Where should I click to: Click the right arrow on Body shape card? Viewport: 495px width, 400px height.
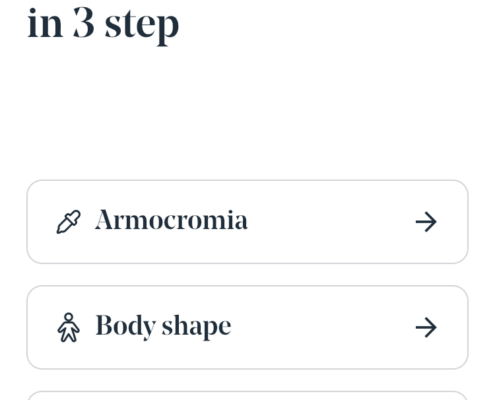[x=426, y=327]
